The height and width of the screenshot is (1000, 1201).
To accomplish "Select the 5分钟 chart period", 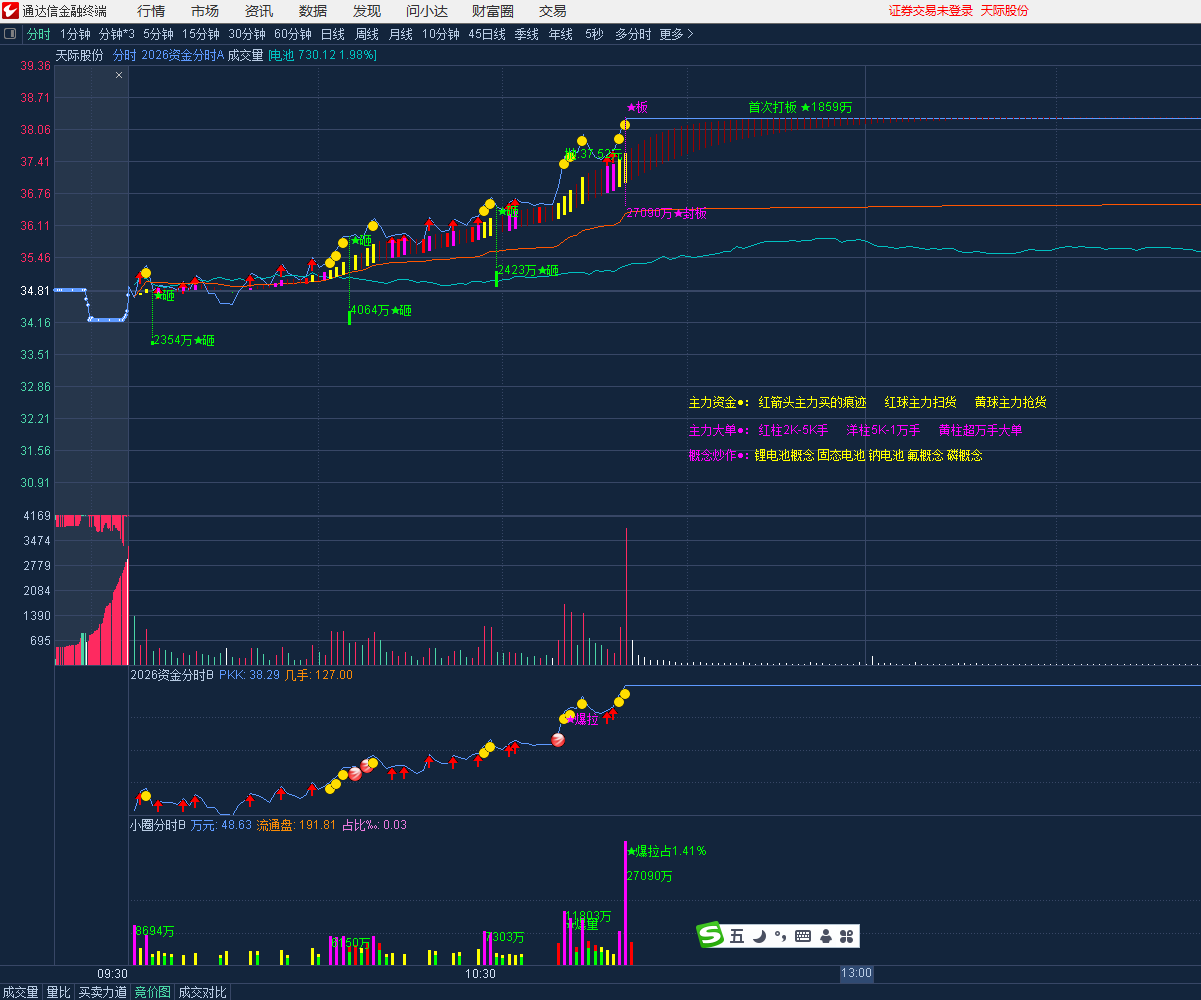I will (x=158, y=34).
